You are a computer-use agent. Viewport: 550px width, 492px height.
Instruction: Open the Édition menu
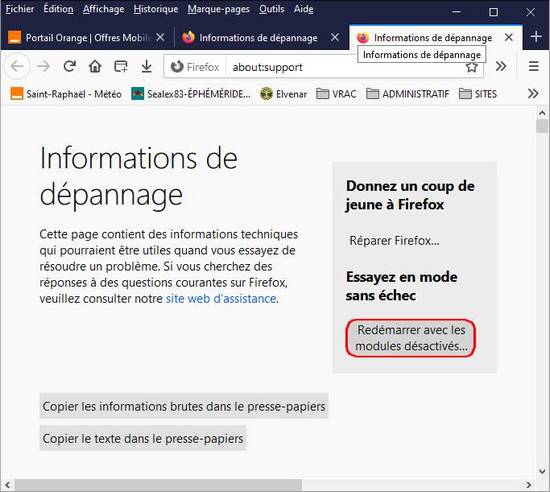coord(58,9)
